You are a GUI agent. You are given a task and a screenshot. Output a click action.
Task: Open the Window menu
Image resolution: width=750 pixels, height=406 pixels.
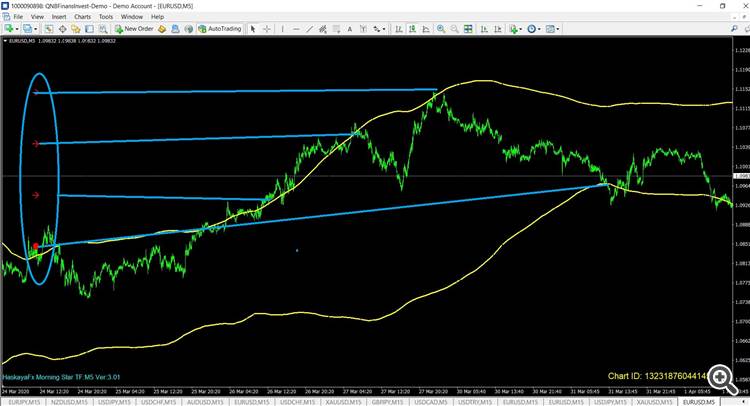(132, 17)
